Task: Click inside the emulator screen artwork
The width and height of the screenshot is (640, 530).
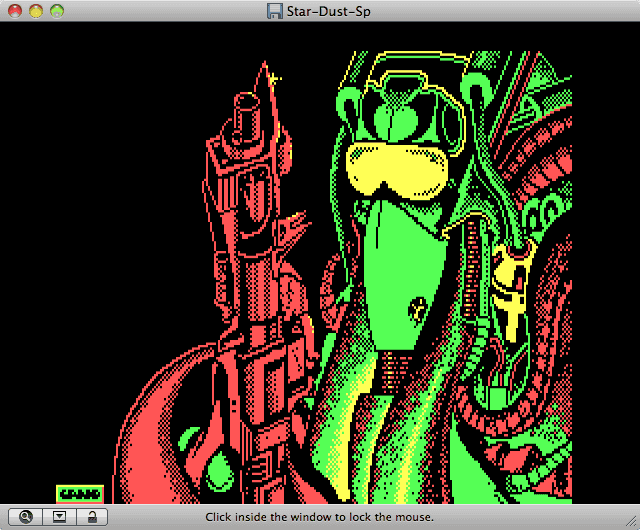Action: coord(320,263)
